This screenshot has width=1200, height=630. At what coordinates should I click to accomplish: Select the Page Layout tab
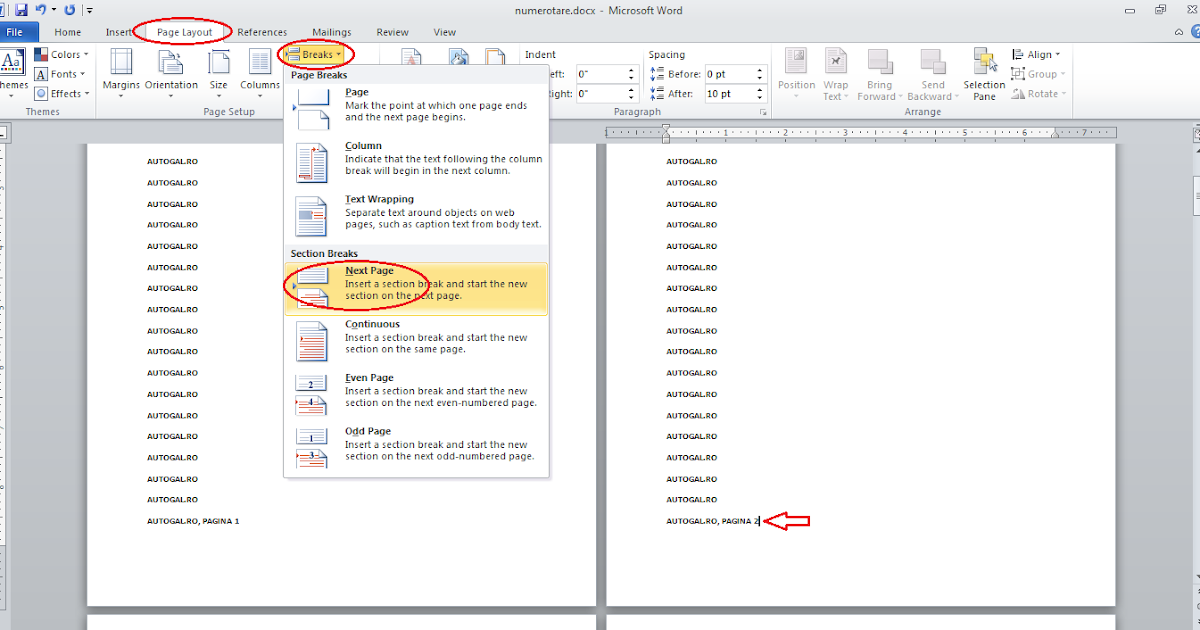point(184,32)
